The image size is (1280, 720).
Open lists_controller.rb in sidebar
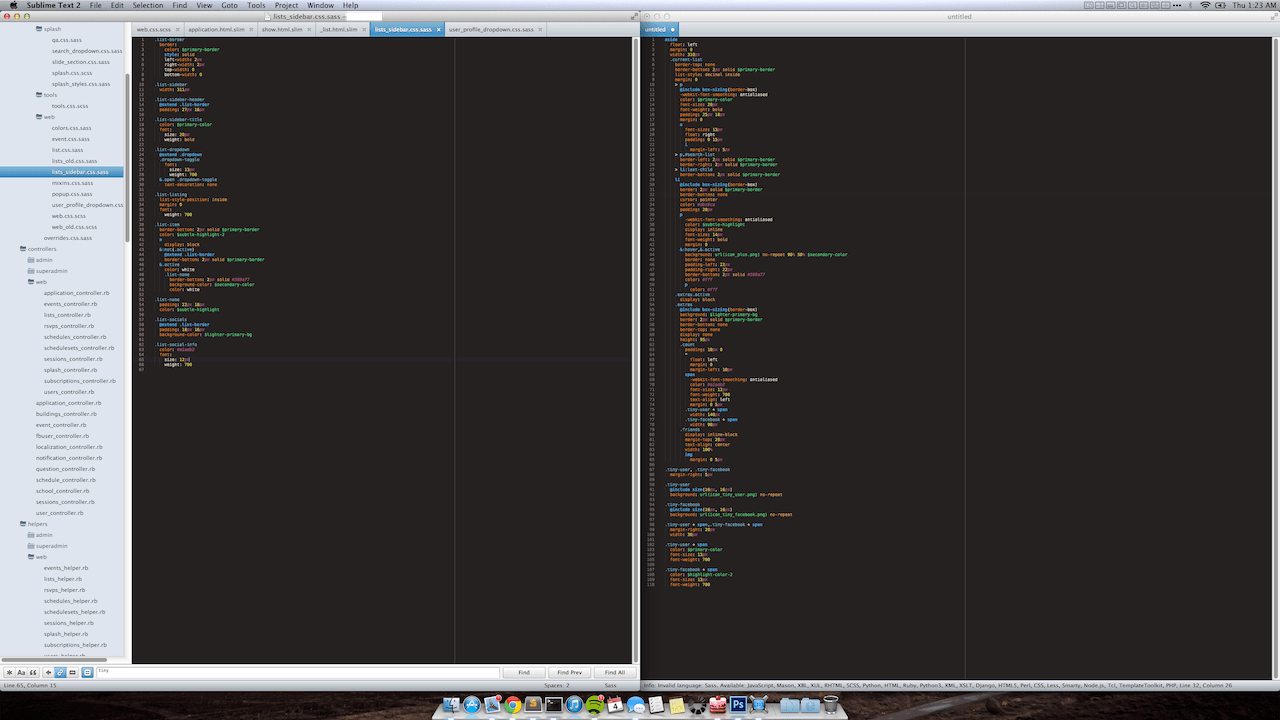(x=67, y=315)
